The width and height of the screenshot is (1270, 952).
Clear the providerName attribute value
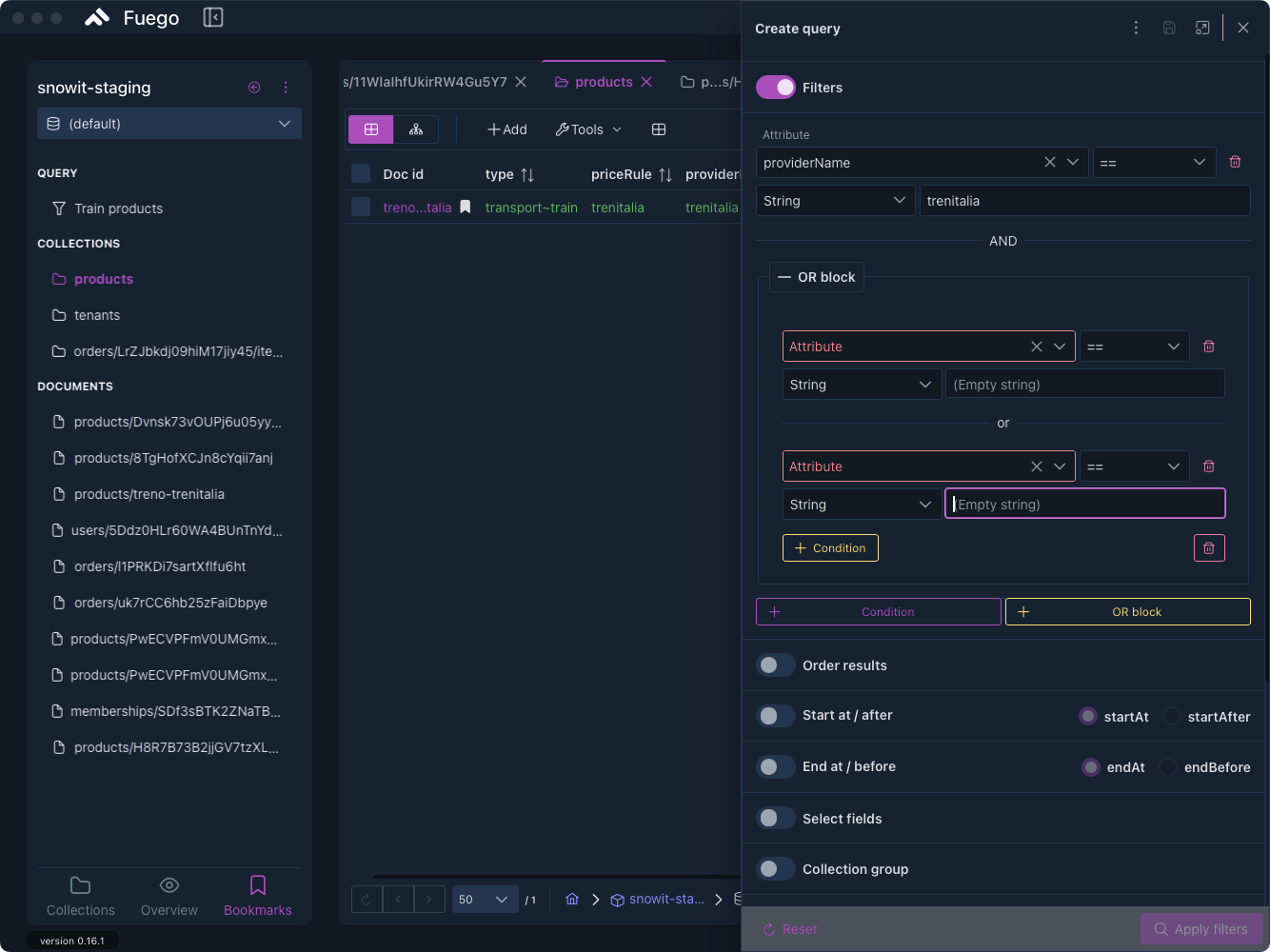[1050, 162]
